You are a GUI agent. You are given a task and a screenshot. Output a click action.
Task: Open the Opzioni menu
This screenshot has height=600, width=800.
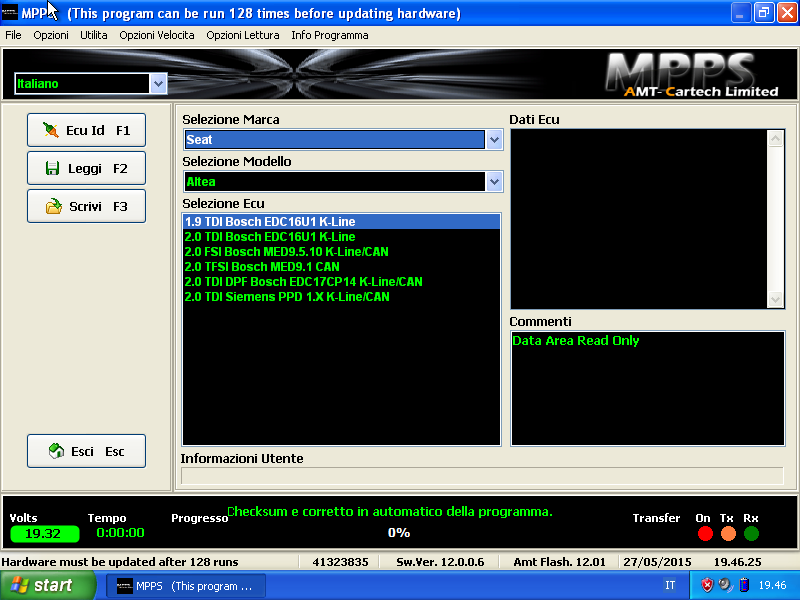[51, 35]
